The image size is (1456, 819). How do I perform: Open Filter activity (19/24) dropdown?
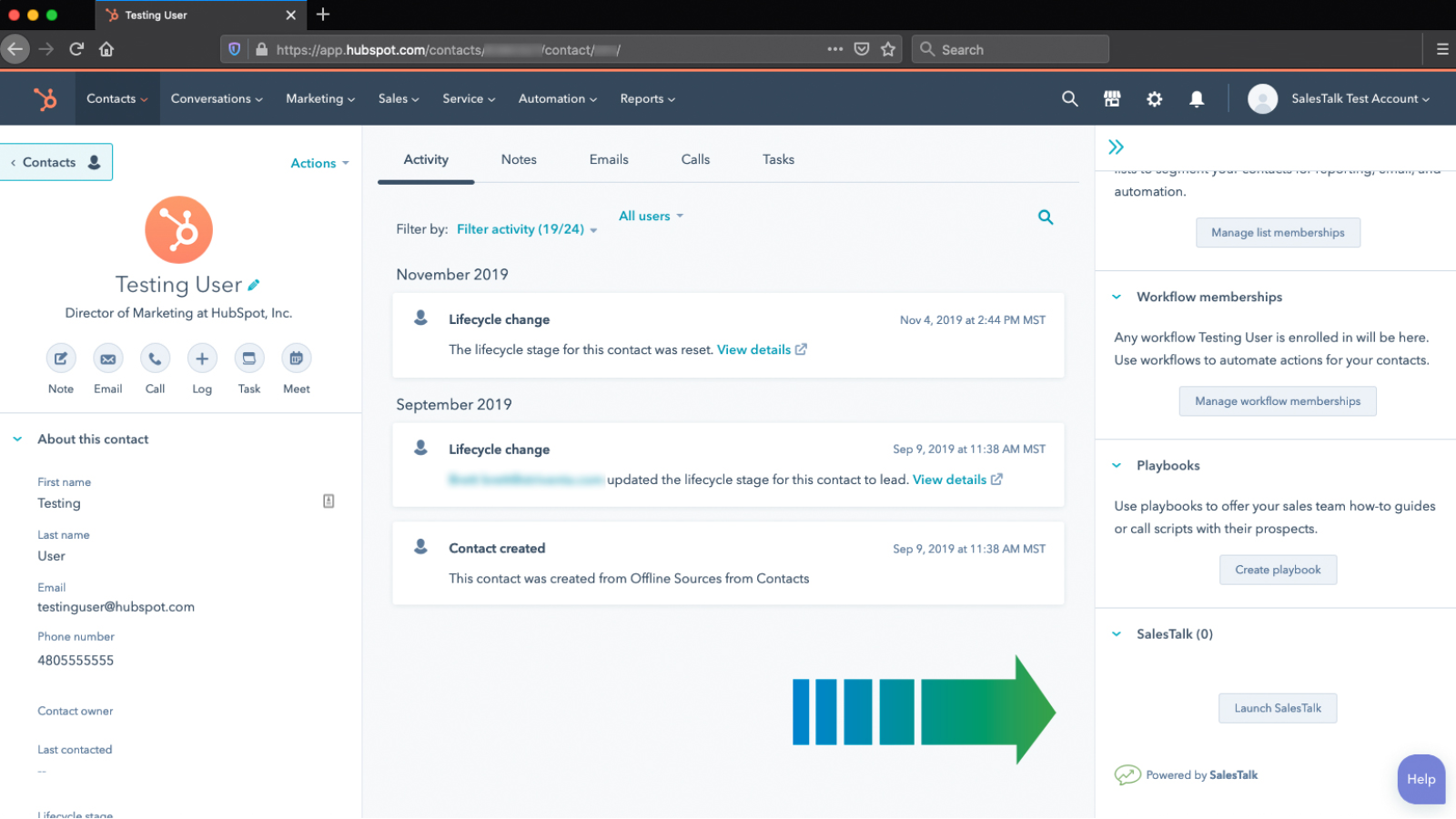click(527, 229)
